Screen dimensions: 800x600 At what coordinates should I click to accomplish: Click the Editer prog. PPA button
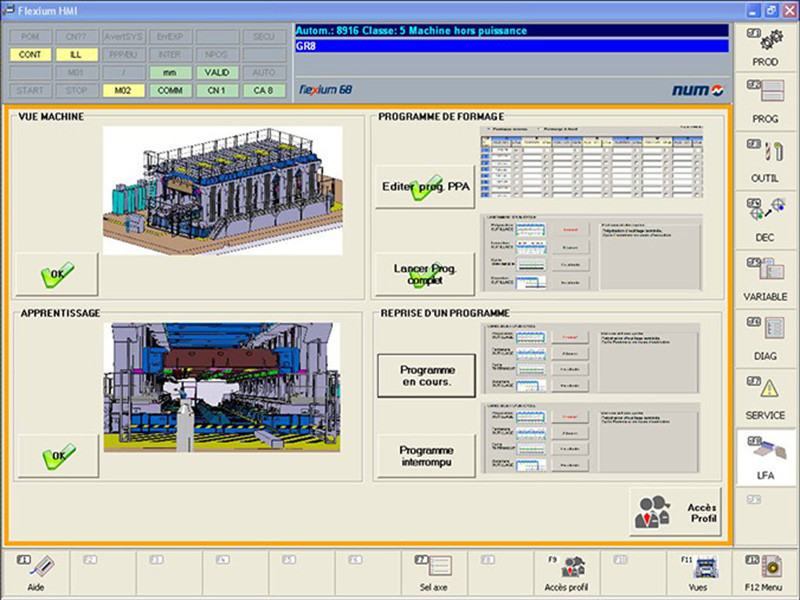click(425, 187)
